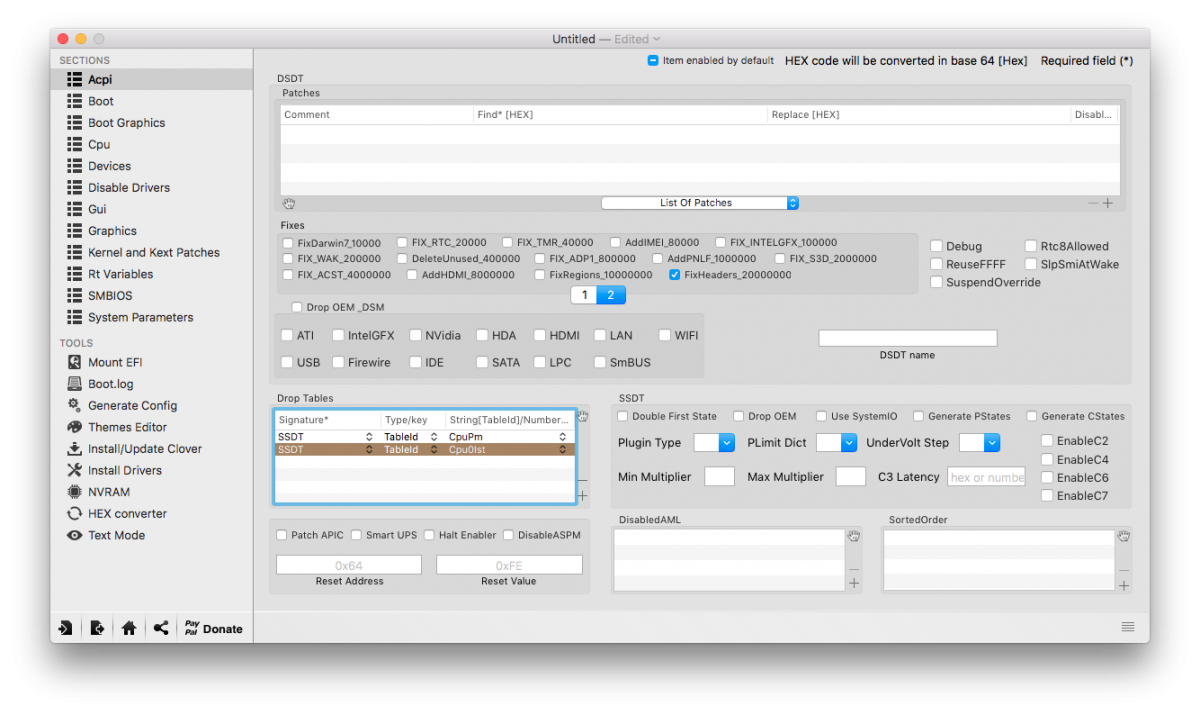Screen dimensions: 1200x715
Task: Click the home icon in bottom toolbar
Action: 129,628
